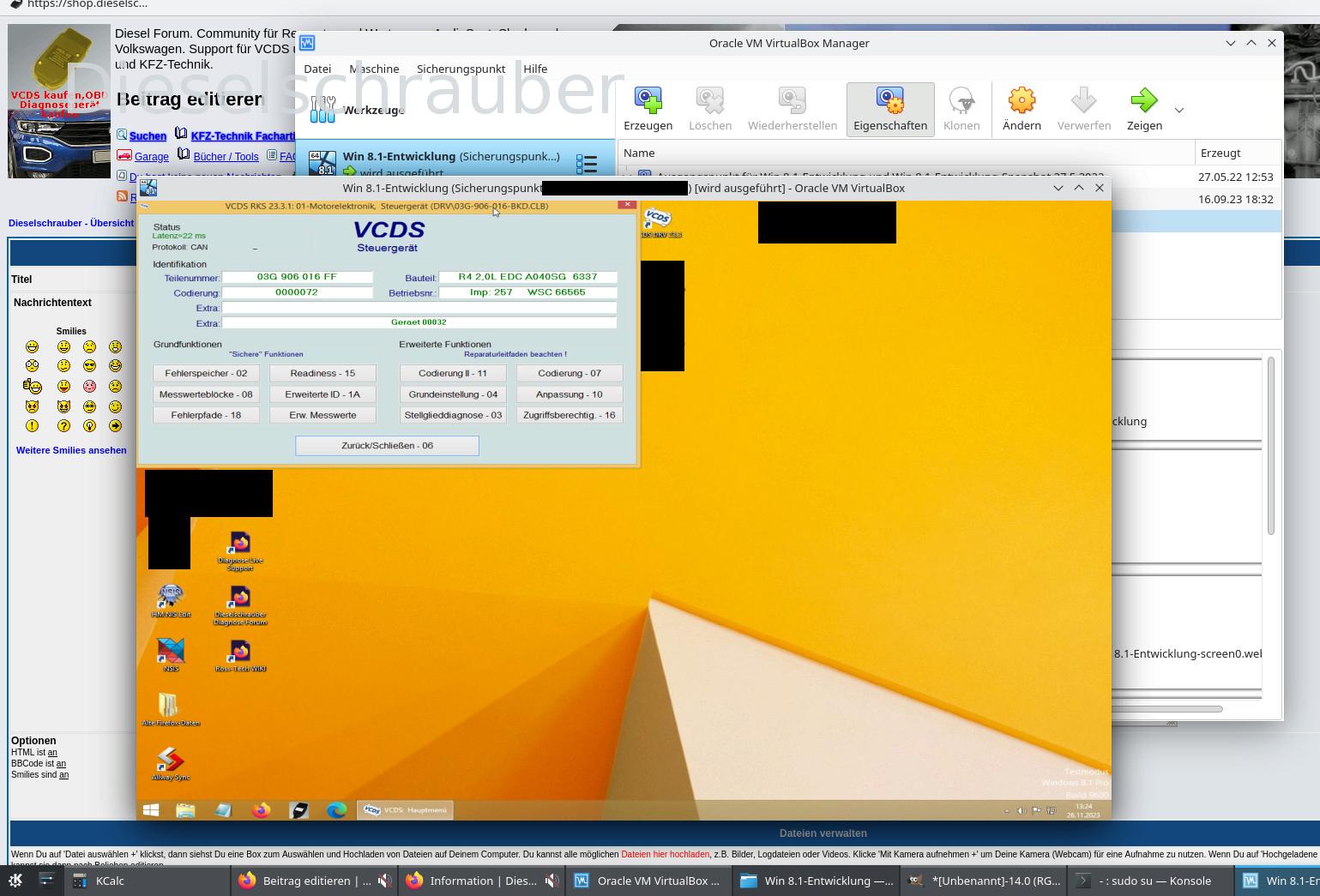Click Stellglieddiagnose - 03 button

(453, 415)
